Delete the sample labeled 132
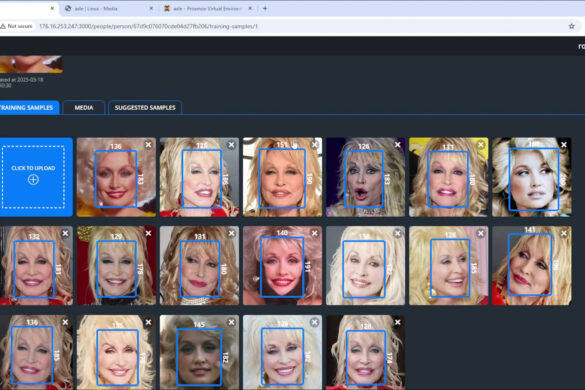The width and height of the screenshot is (585, 390). coord(65,233)
